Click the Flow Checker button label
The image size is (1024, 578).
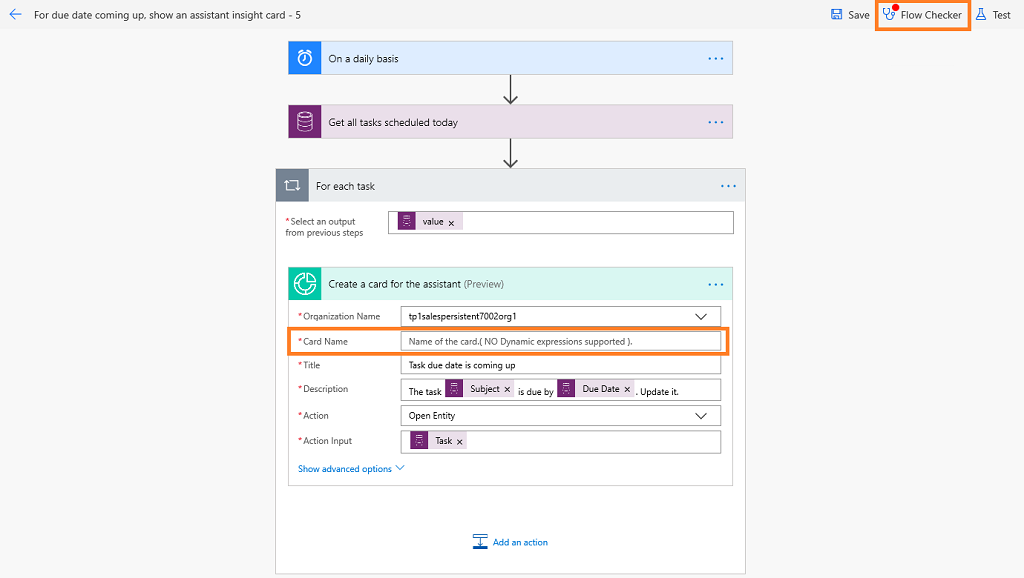click(931, 15)
